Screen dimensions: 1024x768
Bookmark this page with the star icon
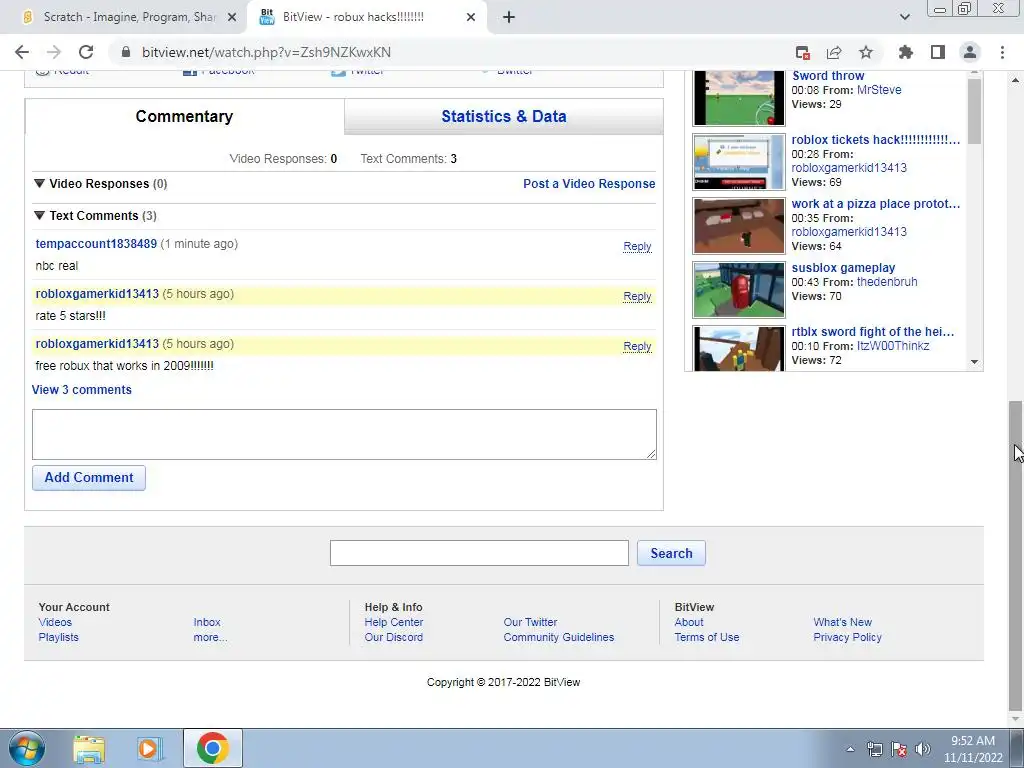coord(866,52)
